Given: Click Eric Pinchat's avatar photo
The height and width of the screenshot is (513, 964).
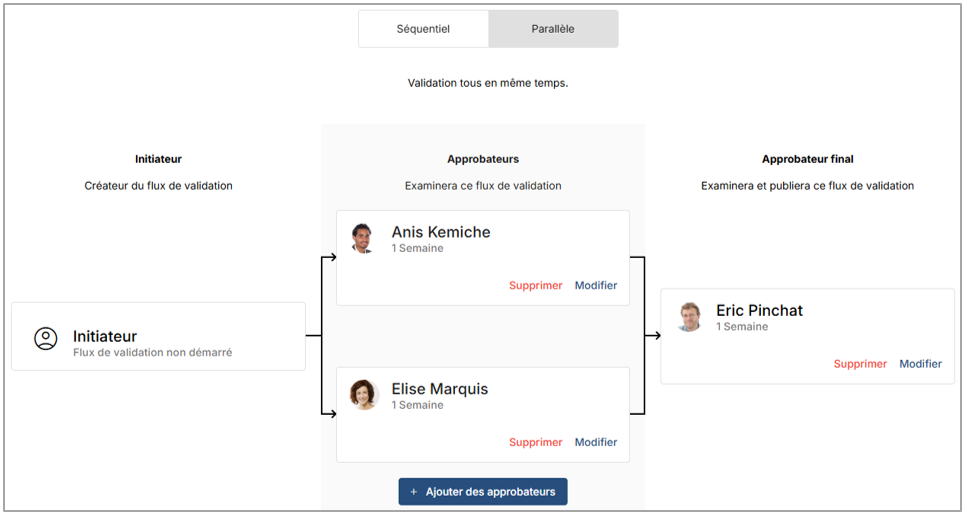Looking at the screenshot, I should [x=688, y=316].
